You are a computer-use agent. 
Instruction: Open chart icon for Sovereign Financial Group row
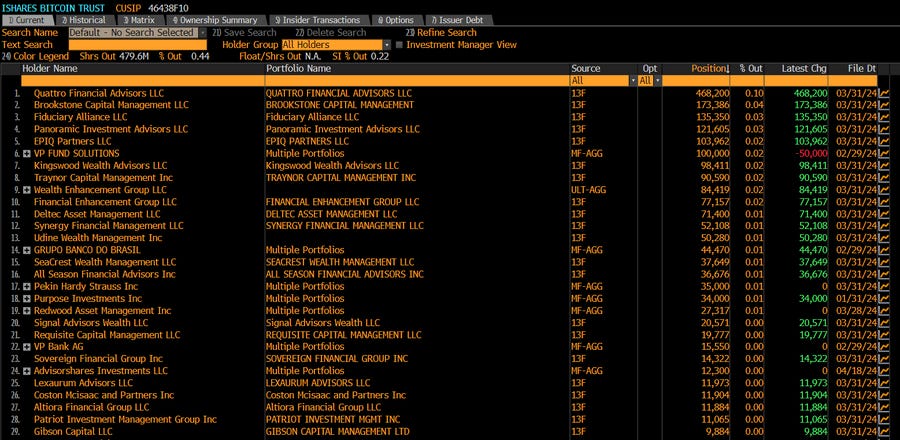click(884, 359)
